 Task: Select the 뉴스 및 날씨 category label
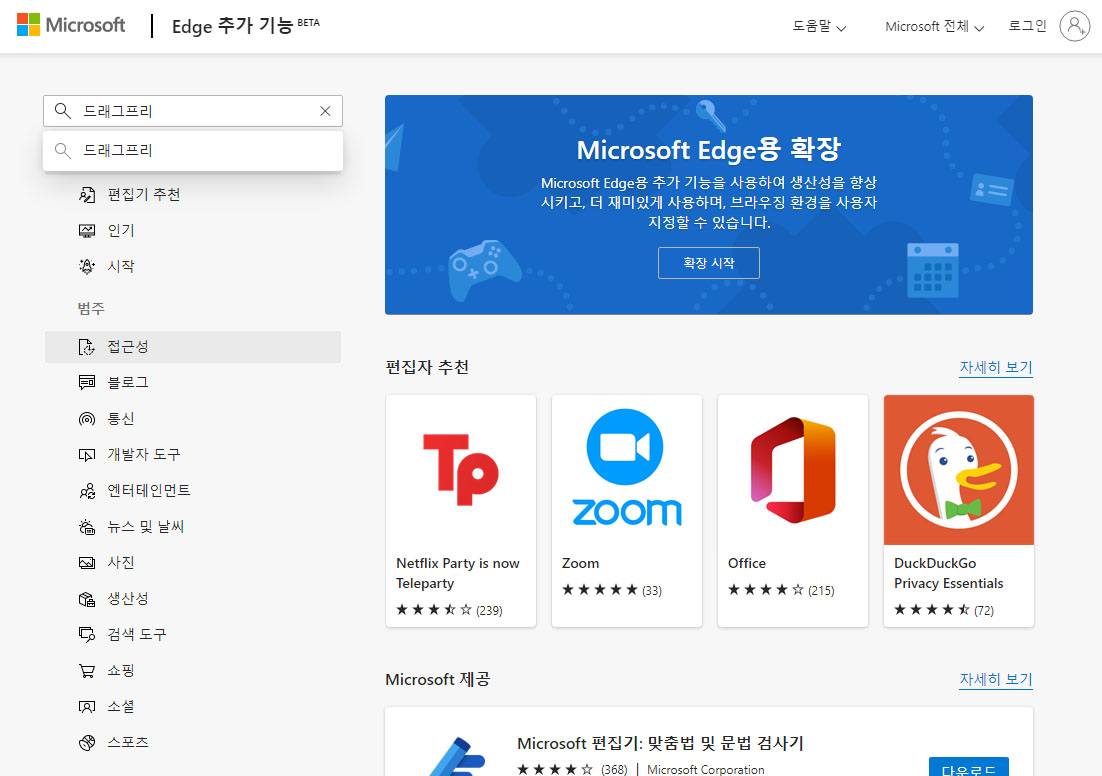coord(145,526)
